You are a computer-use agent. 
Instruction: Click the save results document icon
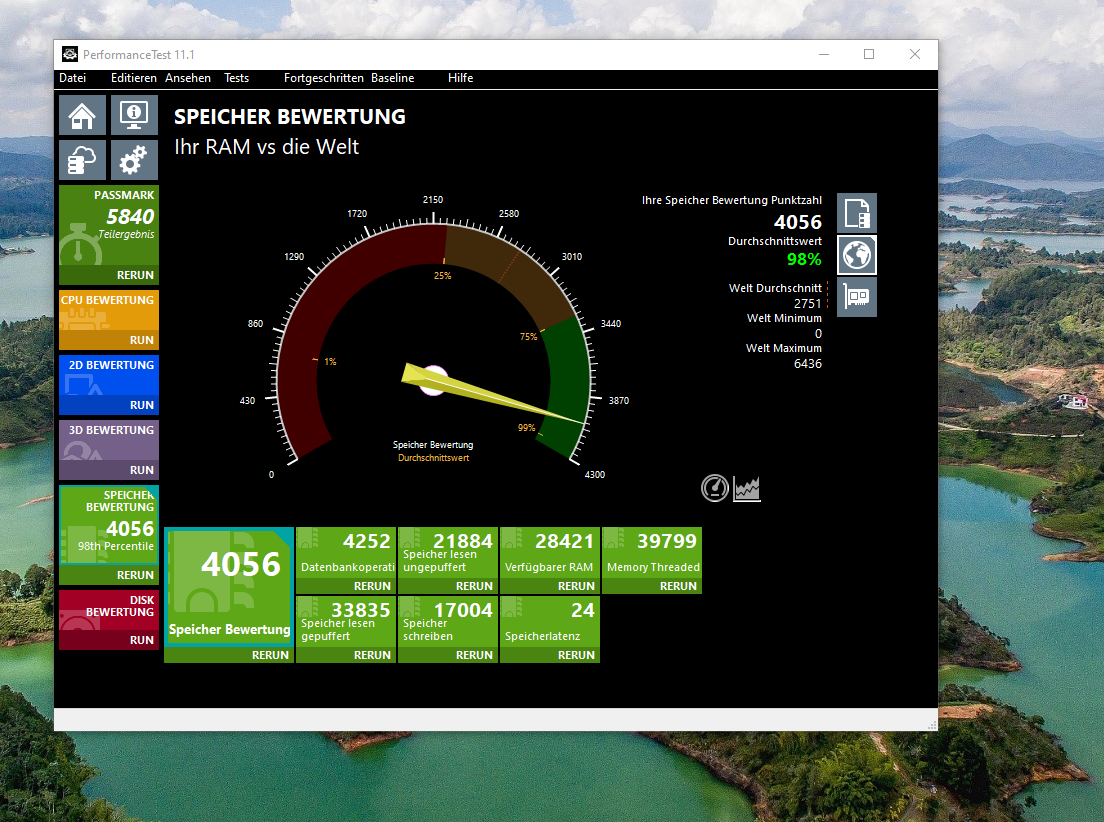coord(857,213)
